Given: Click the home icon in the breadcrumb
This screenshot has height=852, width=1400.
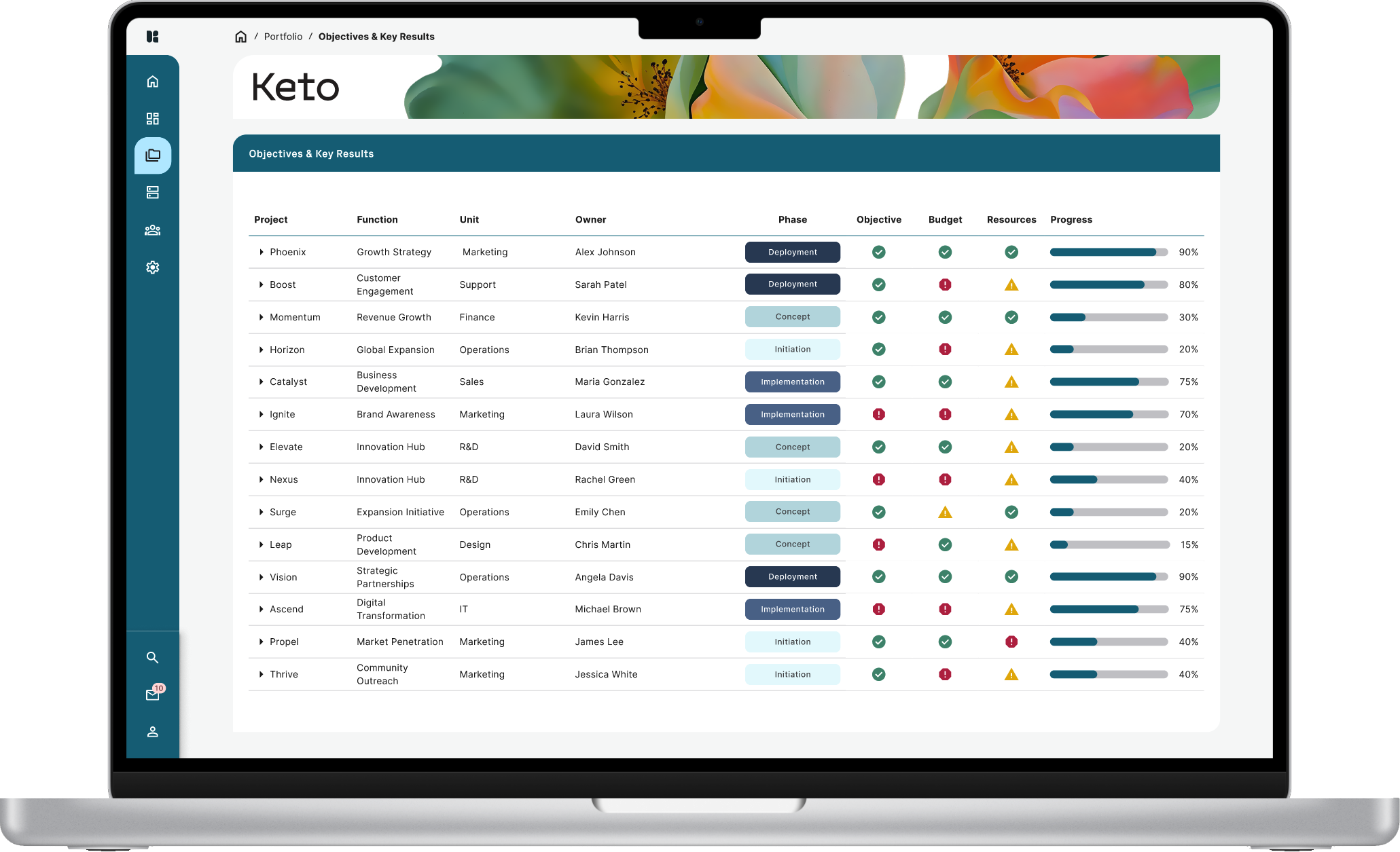Looking at the screenshot, I should (x=241, y=36).
